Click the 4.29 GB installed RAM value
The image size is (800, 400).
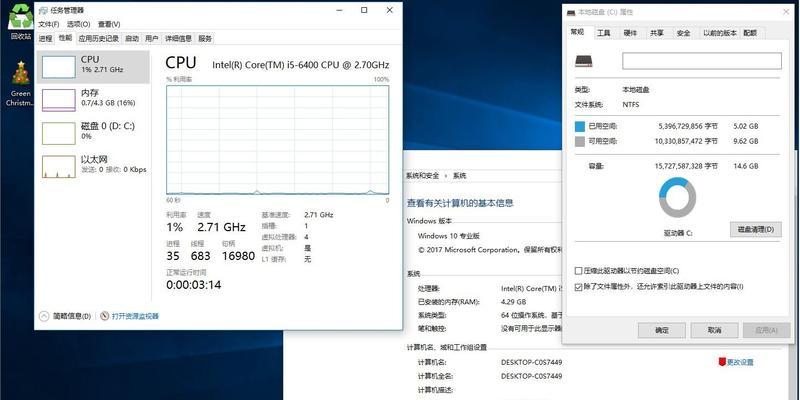(x=513, y=302)
